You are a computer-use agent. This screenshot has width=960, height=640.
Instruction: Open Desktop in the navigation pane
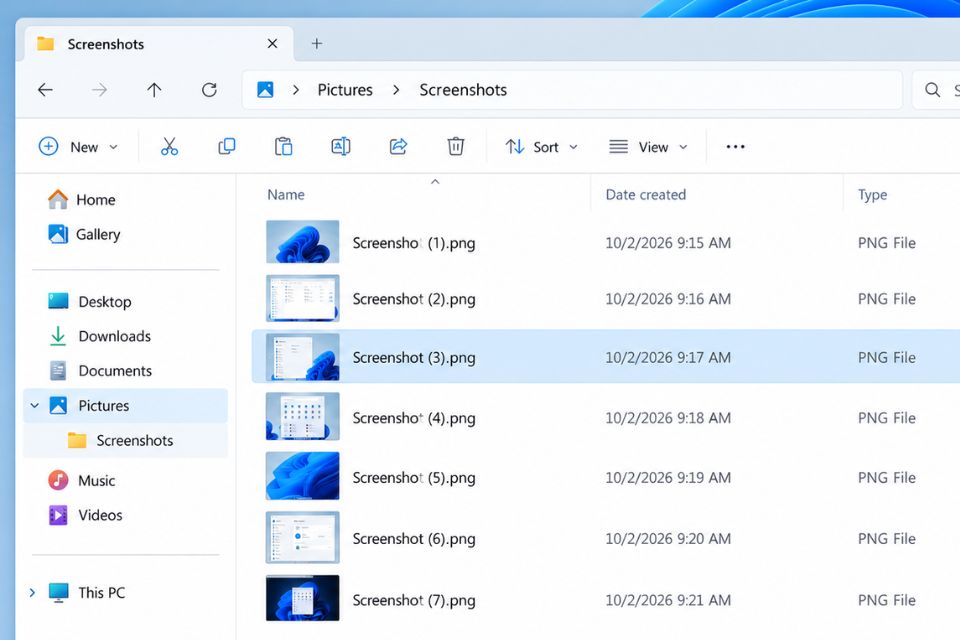[89, 301]
